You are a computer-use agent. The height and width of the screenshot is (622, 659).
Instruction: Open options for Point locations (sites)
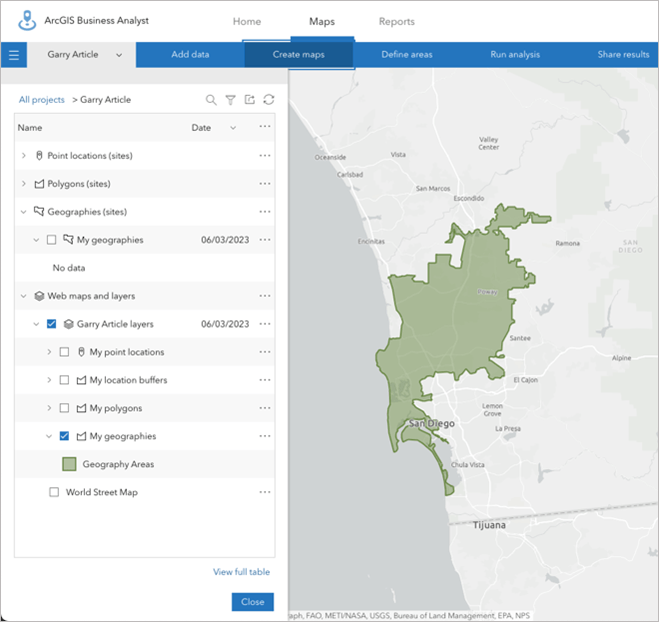[x=265, y=156]
